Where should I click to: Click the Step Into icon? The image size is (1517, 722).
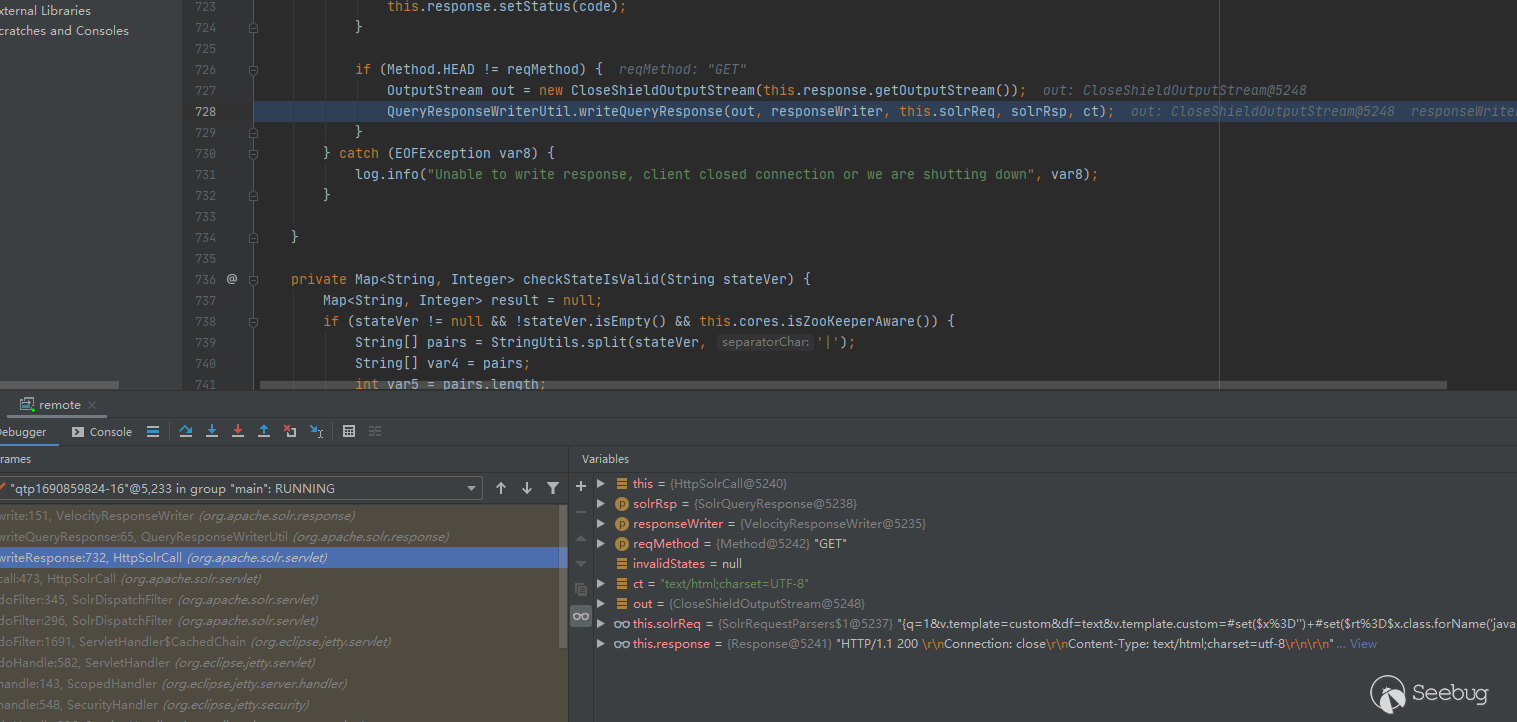(212, 432)
